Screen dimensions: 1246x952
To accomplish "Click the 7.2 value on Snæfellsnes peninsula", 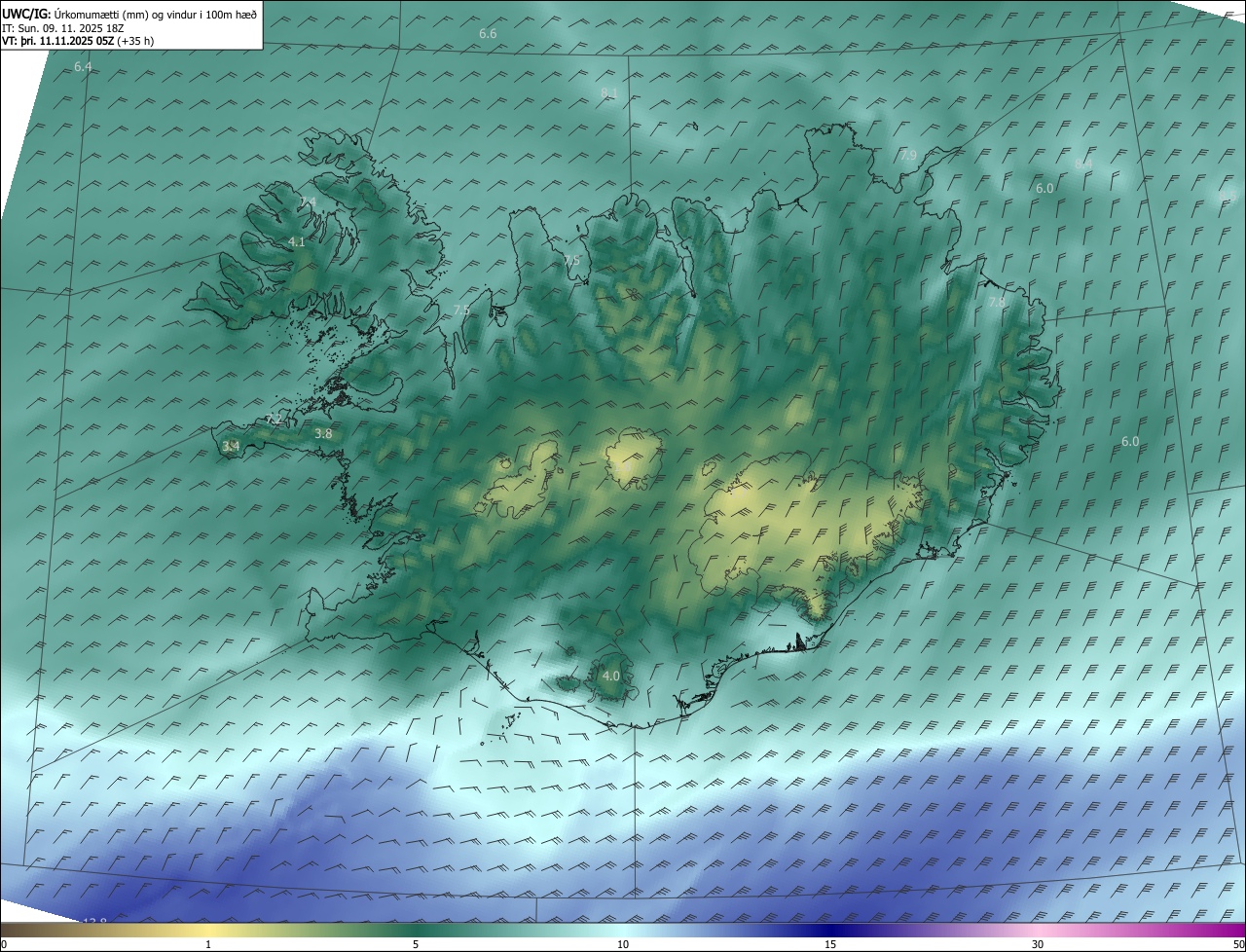I will [275, 420].
